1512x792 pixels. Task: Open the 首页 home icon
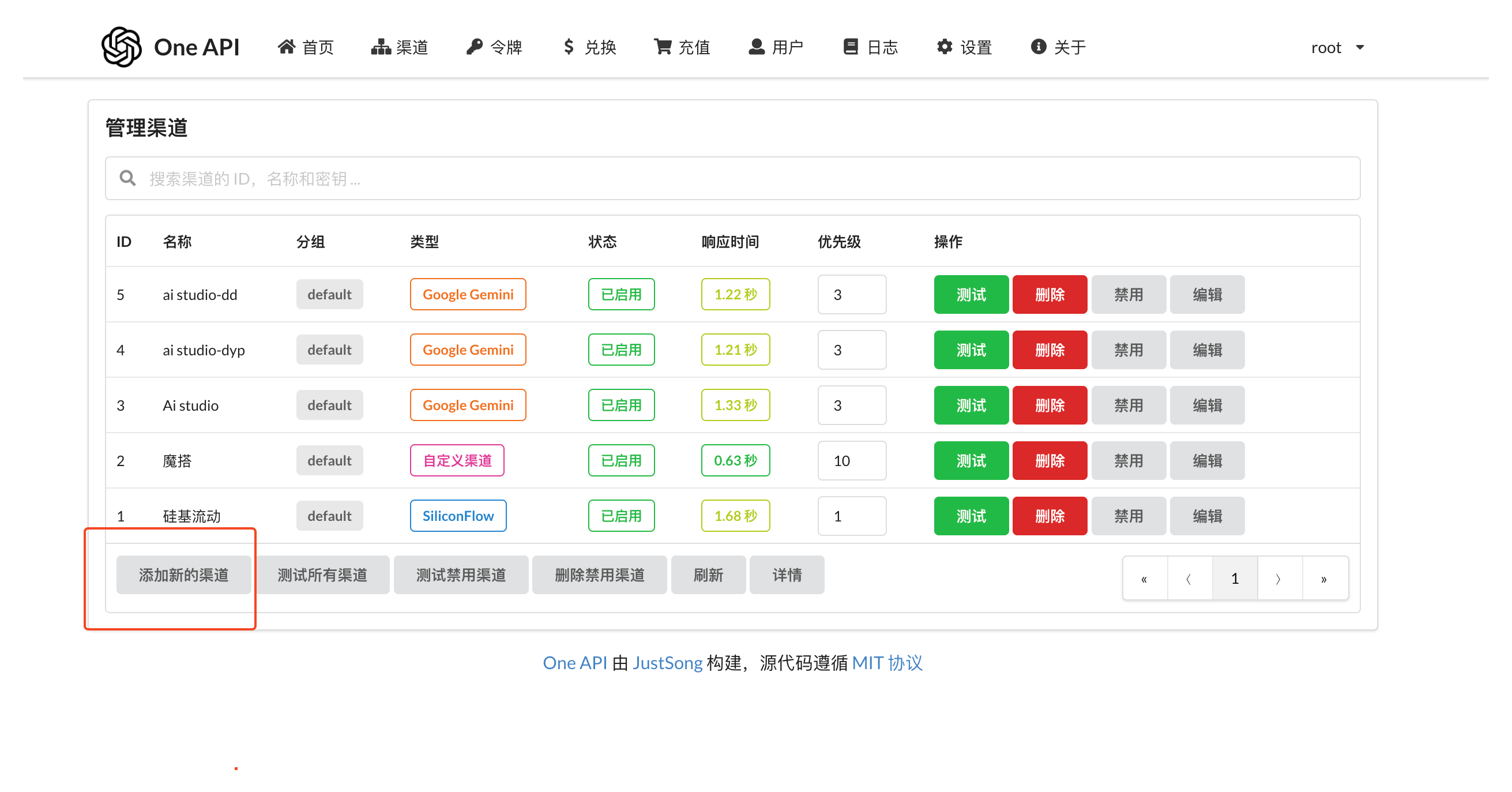pos(287,47)
